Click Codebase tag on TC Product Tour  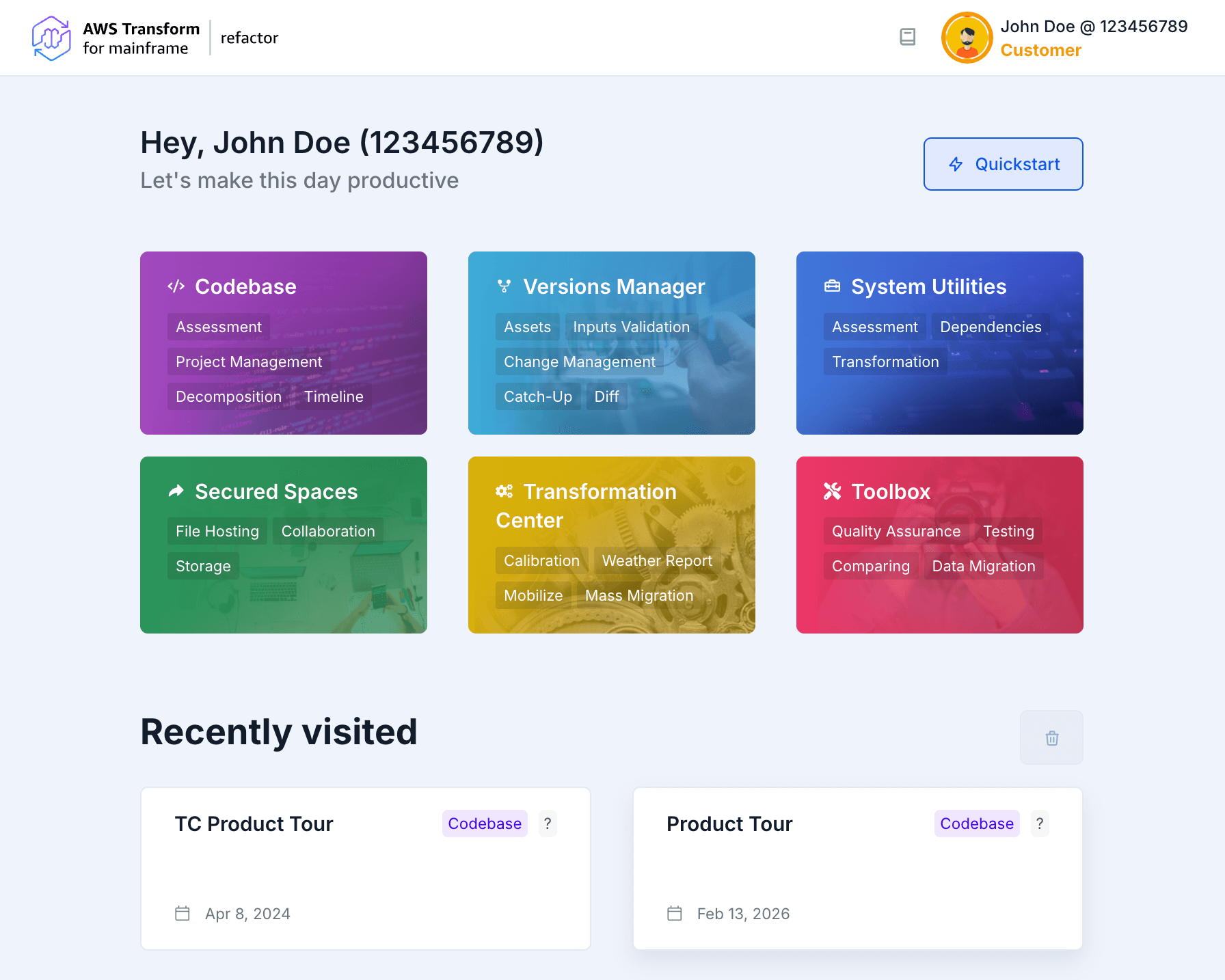tap(485, 824)
